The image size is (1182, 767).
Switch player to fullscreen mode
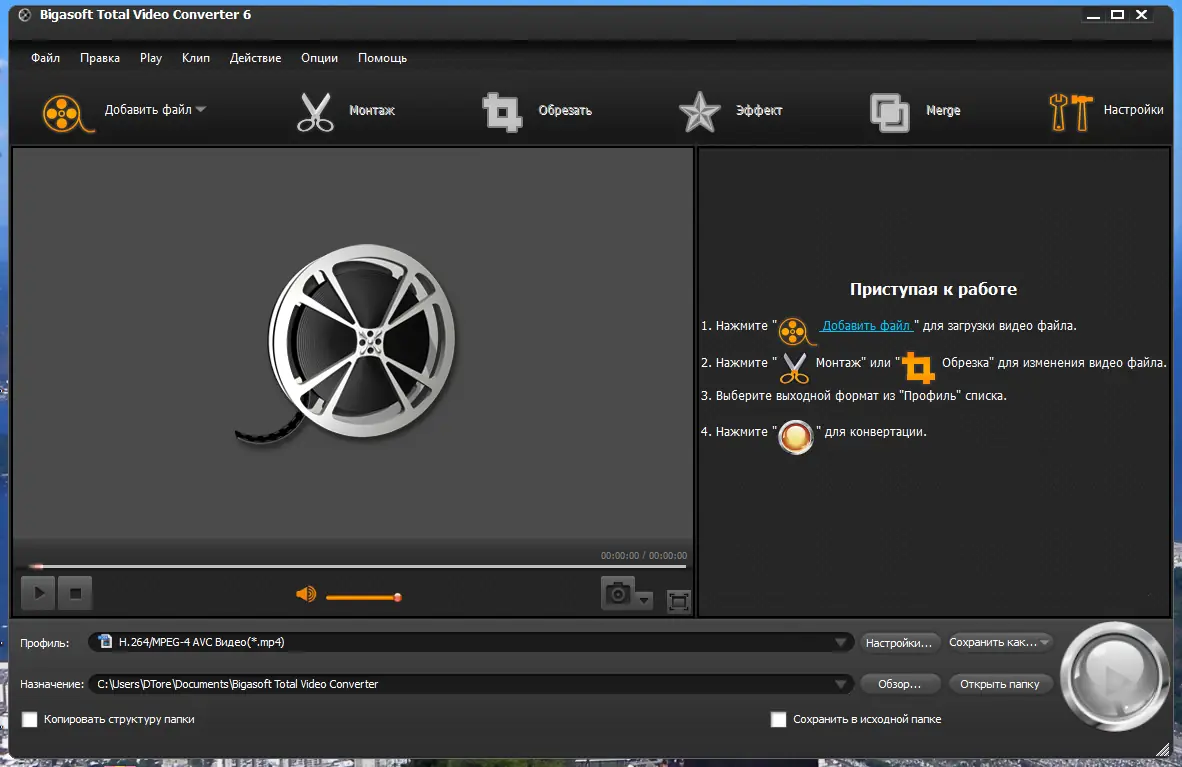click(x=678, y=601)
